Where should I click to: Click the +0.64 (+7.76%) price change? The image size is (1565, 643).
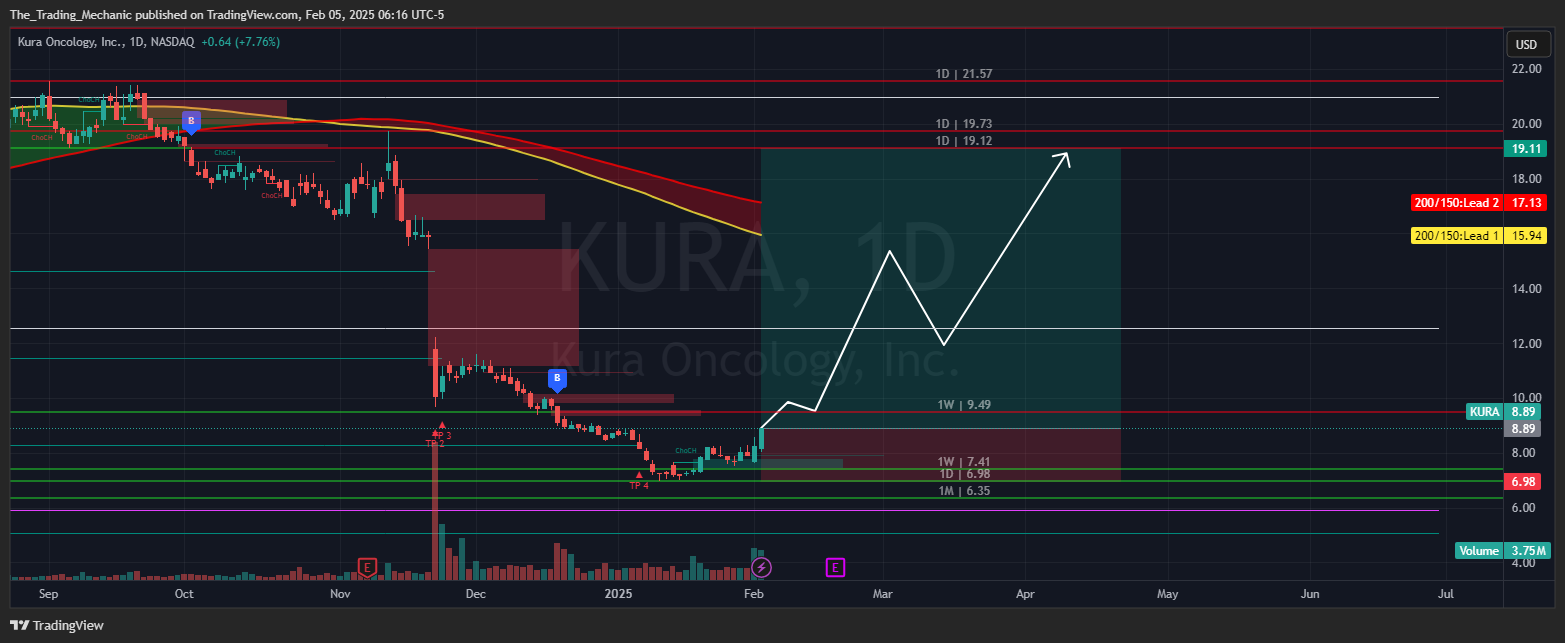point(240,42)
